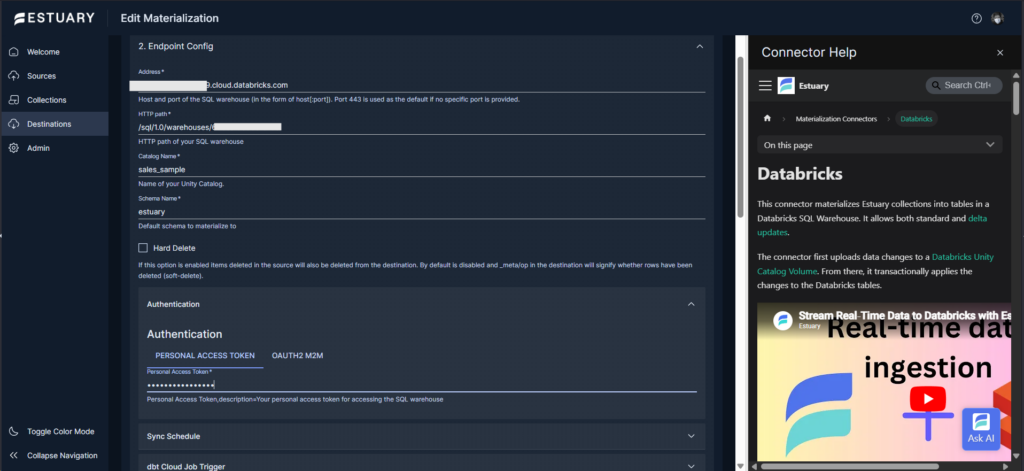Click the Toggle Color Mode moon icon
1024x471 pixels.
click(x=14, y=431)
